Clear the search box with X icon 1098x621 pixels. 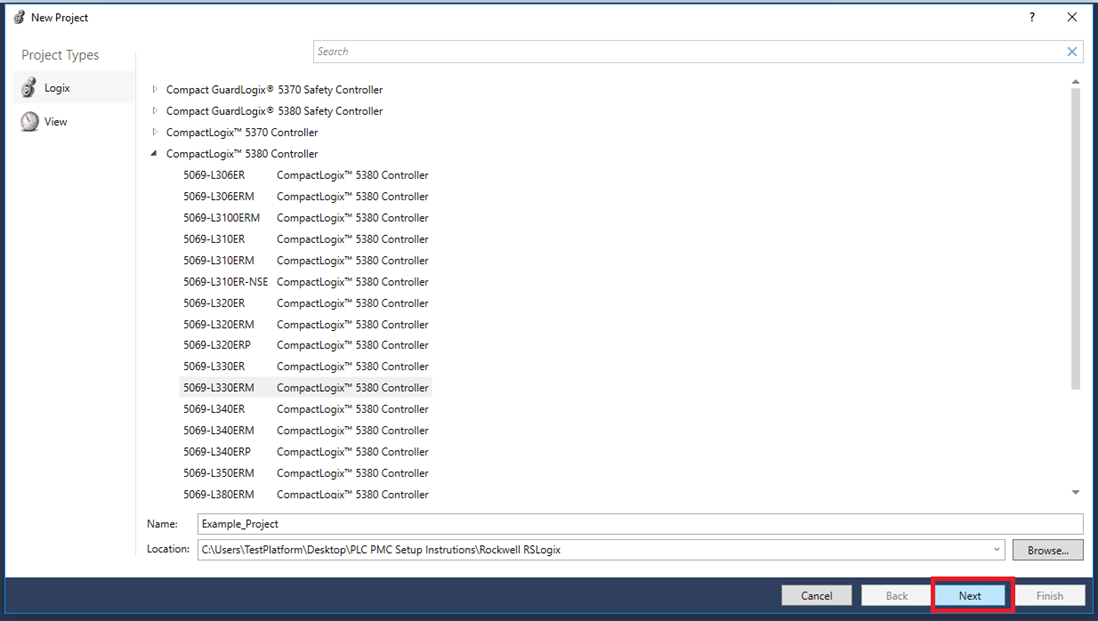pos(1072,52)
